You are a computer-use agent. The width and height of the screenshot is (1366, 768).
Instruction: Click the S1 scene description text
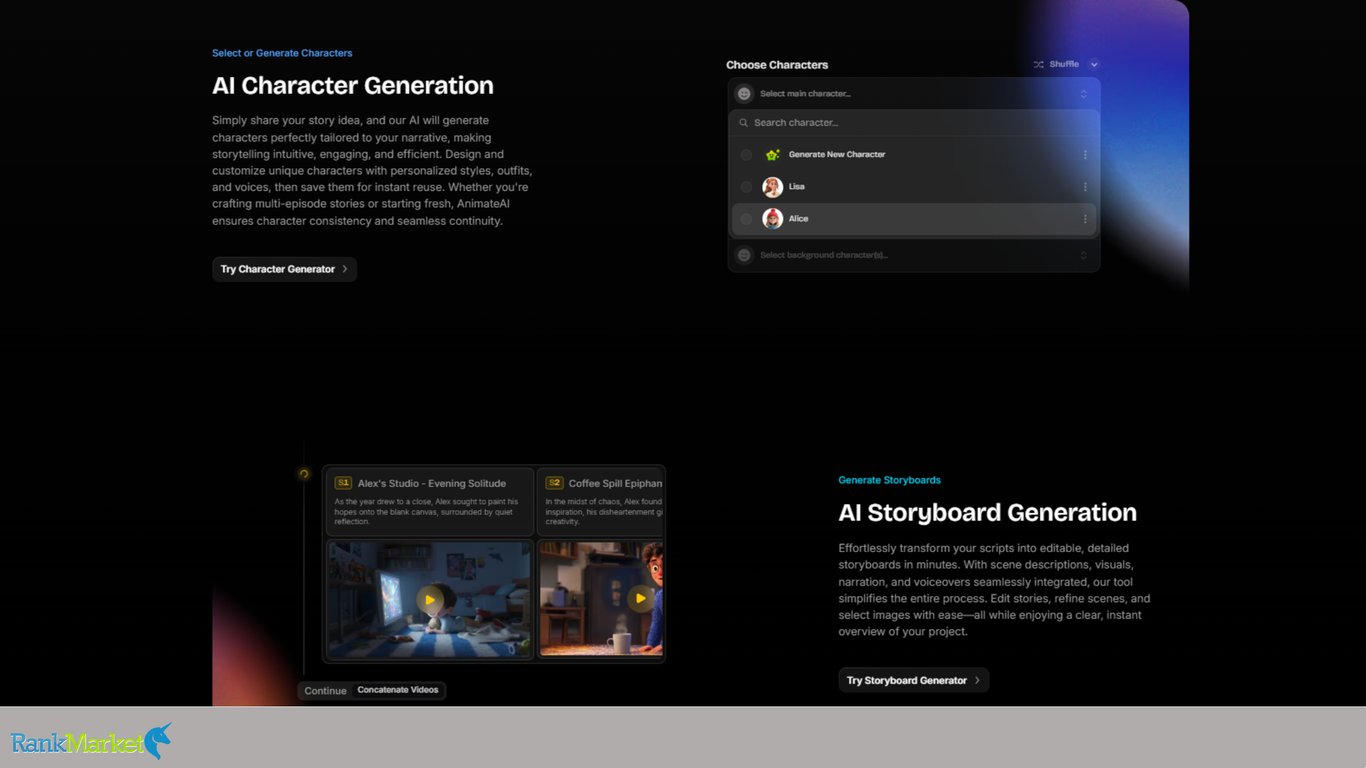coord(427,511)
